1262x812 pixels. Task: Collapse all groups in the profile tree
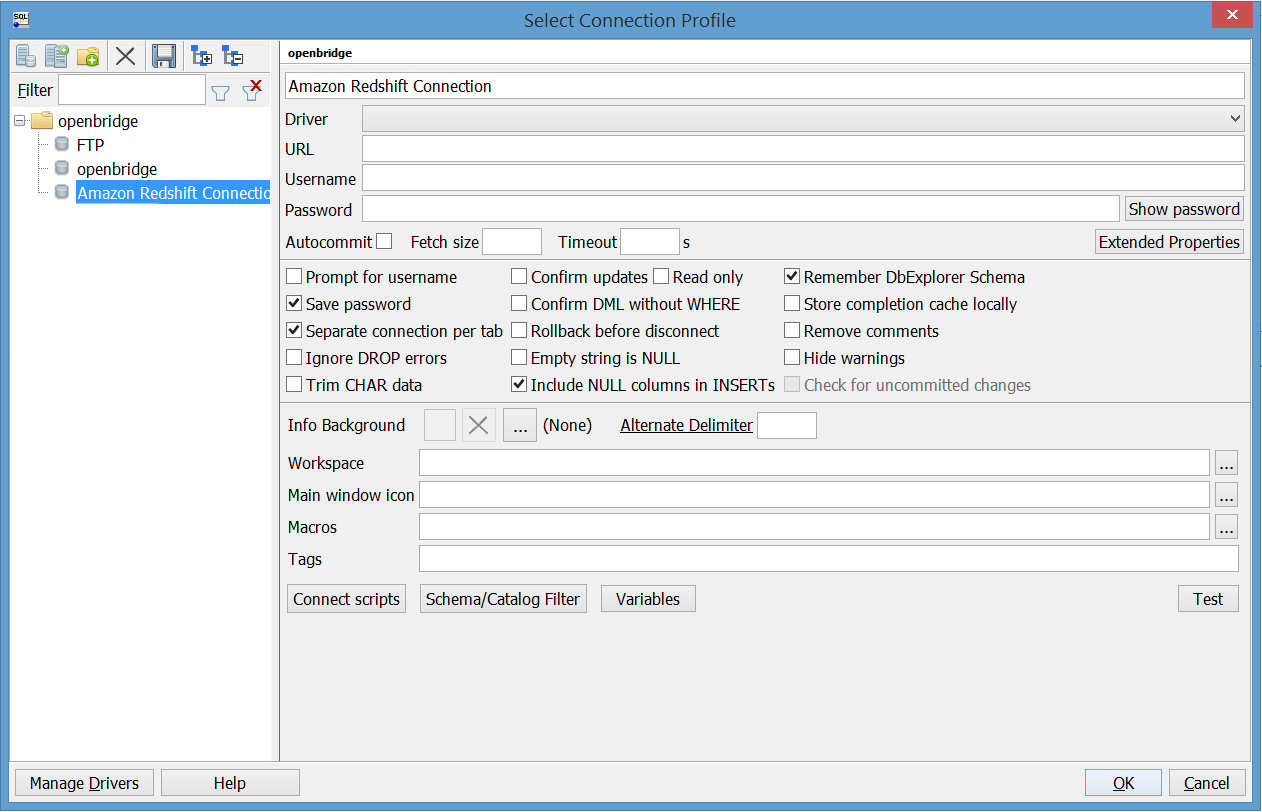point(232,56)
